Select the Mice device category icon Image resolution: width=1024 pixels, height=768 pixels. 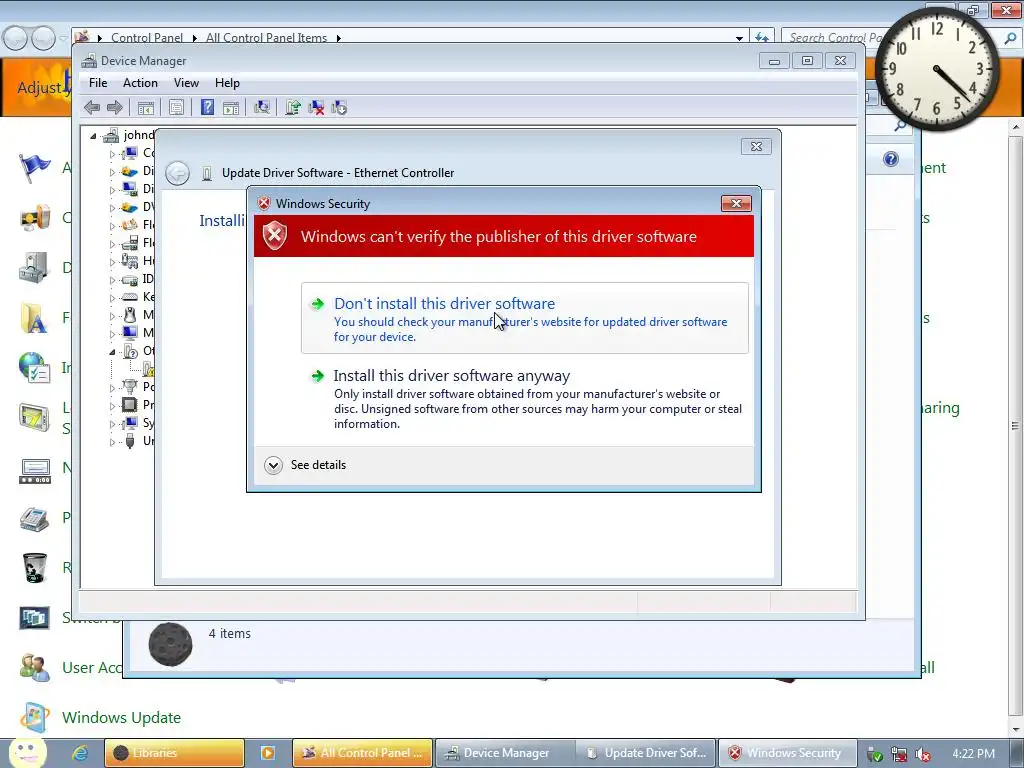click(130, 315)
